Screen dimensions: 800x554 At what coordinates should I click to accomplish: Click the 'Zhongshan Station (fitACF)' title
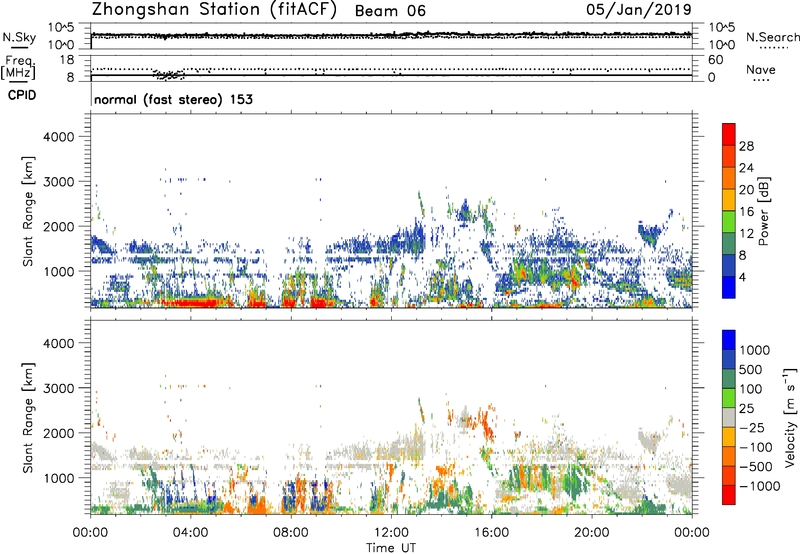click(214, 10)
